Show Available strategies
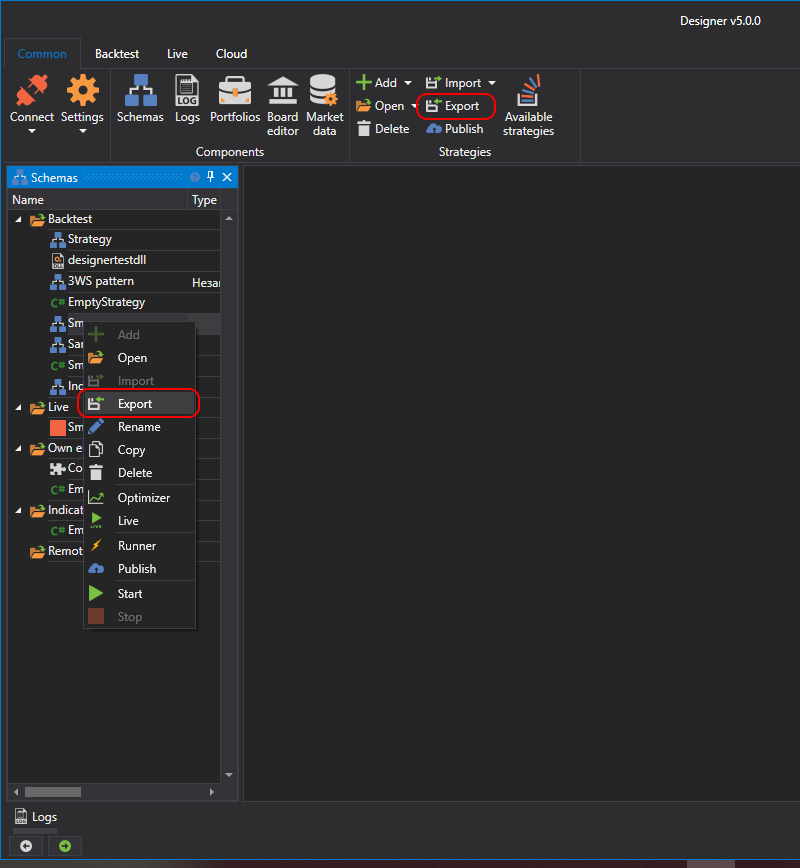 [528, 106]
